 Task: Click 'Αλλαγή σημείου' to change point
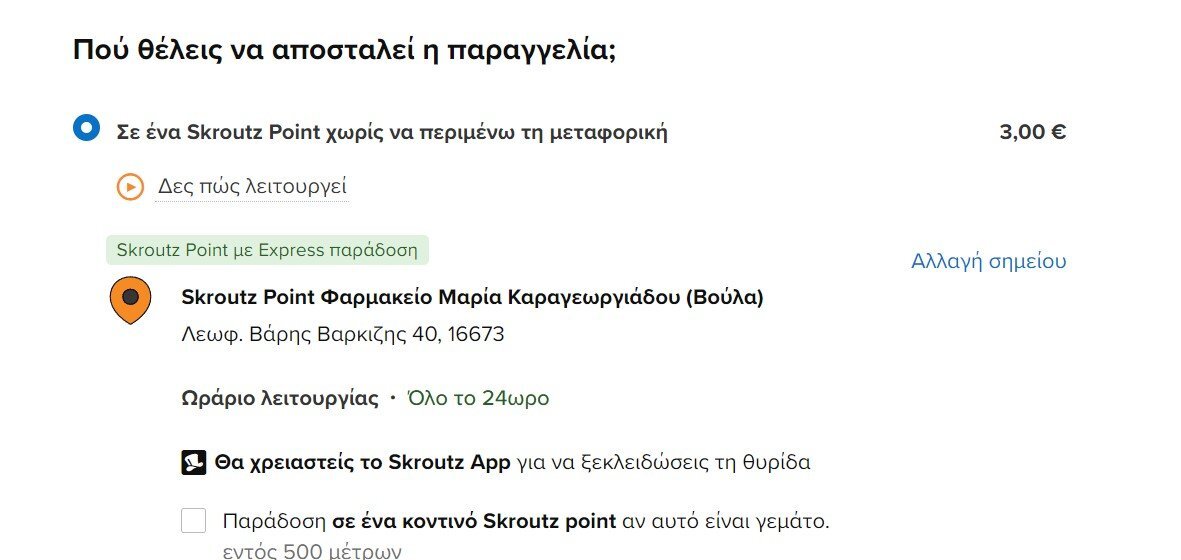click(988, 261)
